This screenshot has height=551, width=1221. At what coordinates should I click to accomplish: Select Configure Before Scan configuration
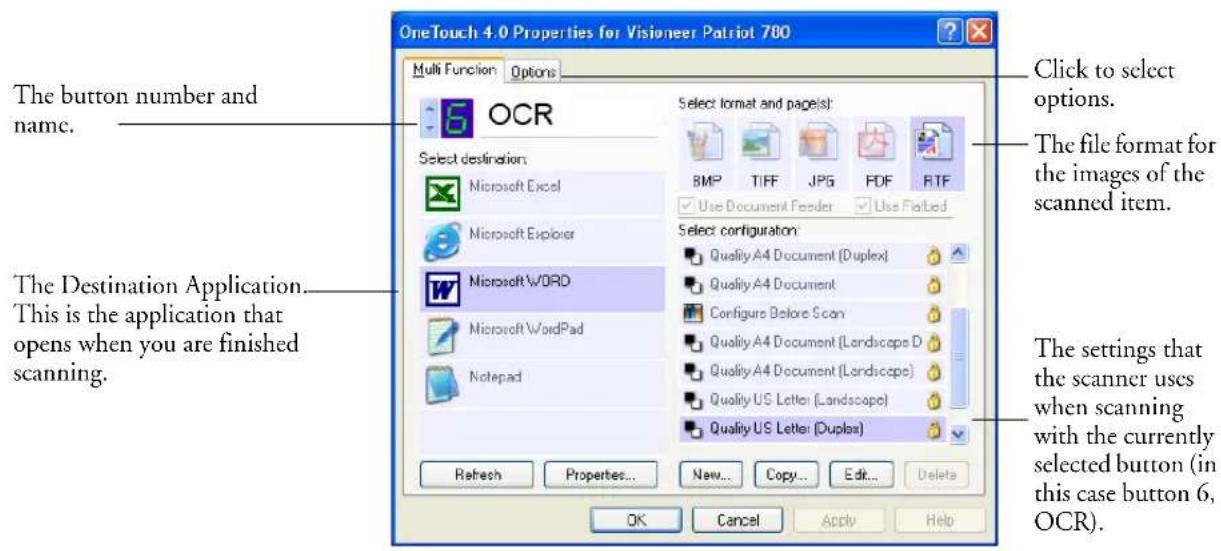click(812, 315)
